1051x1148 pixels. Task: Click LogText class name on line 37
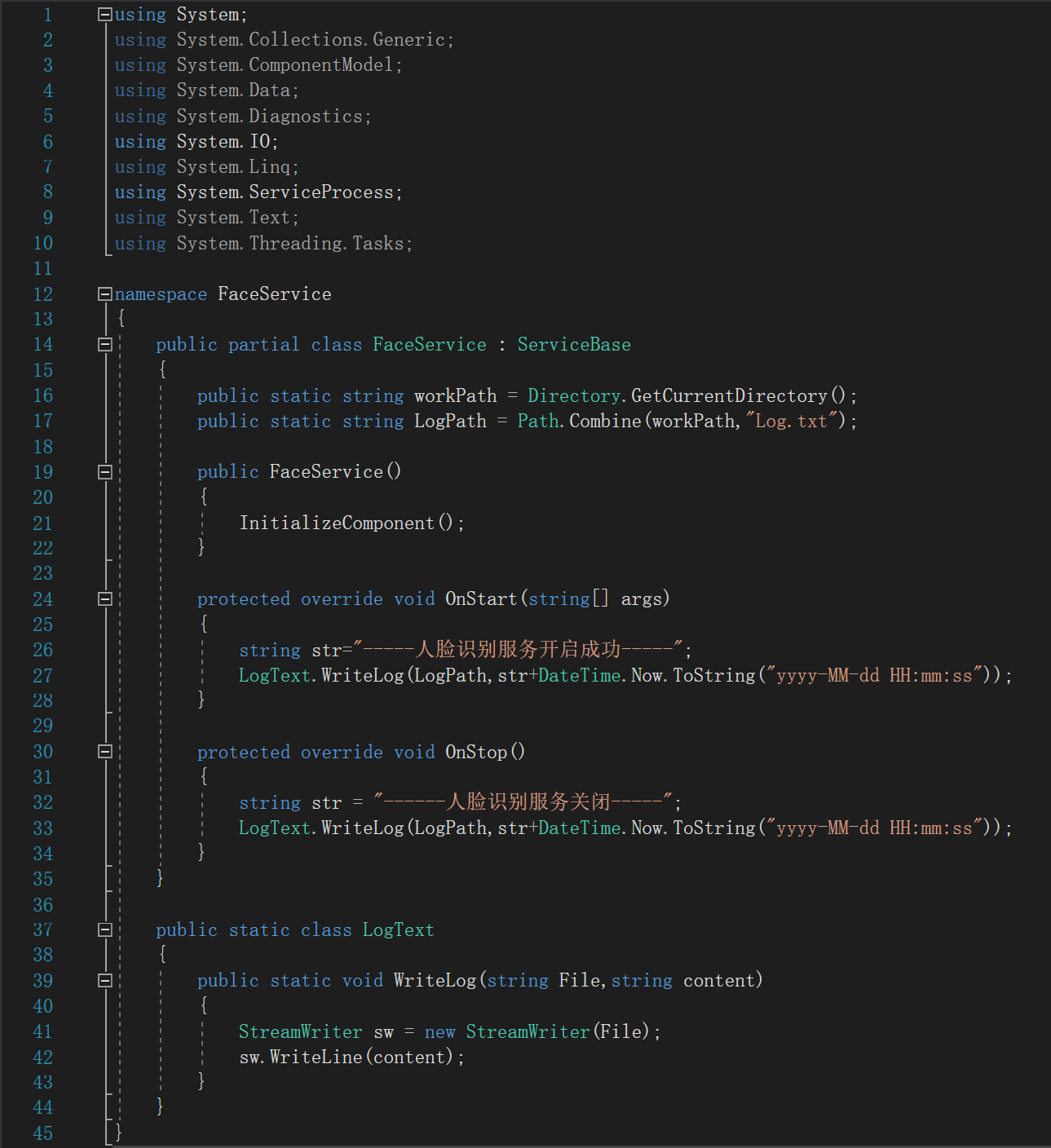[398, 929]
